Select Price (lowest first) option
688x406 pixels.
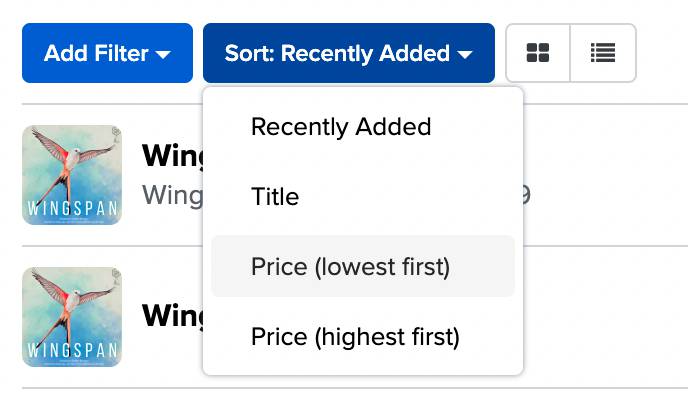click(x=363, y=266)
